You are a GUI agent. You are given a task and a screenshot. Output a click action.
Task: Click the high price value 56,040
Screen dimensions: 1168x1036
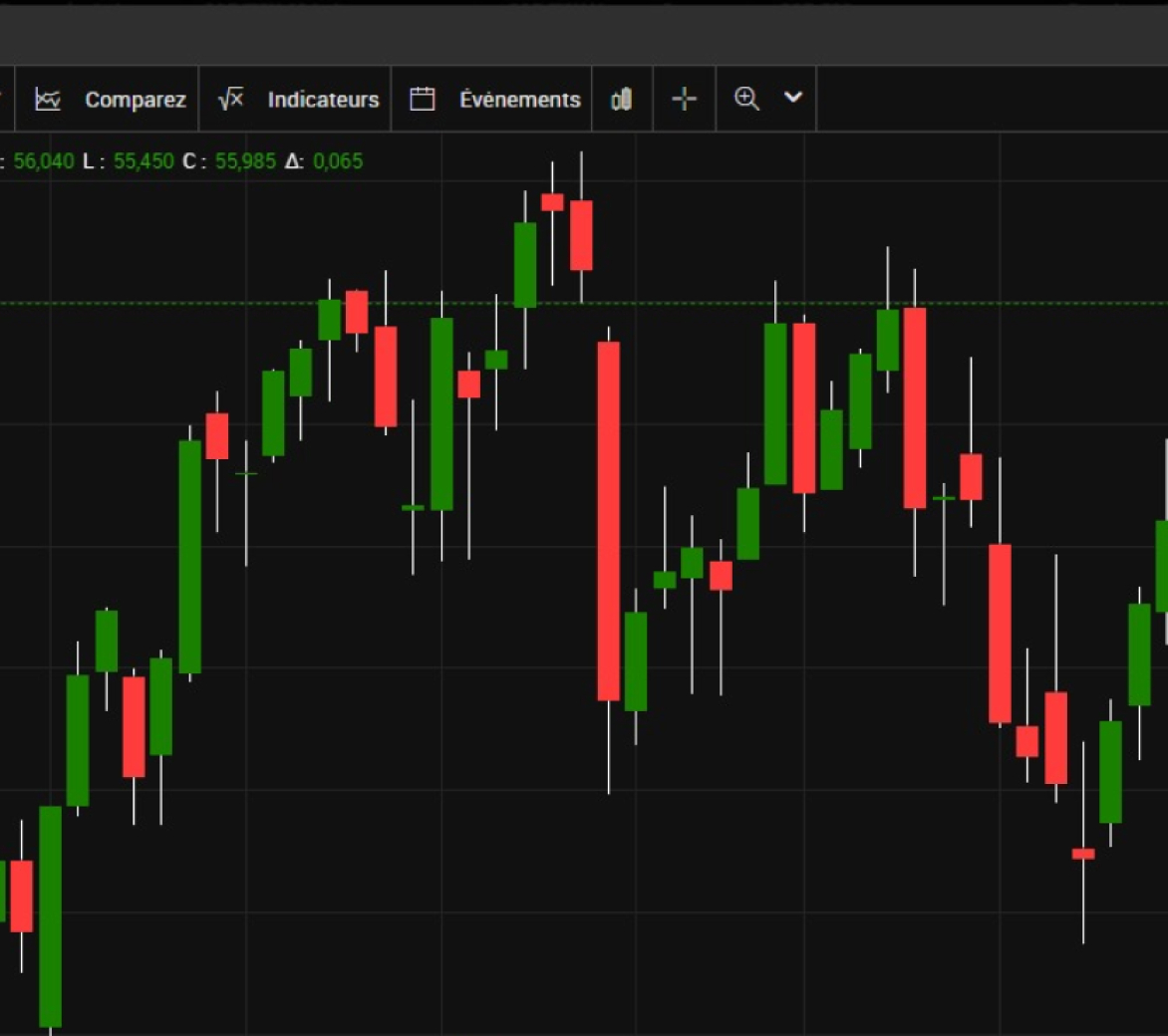(44, 161)
